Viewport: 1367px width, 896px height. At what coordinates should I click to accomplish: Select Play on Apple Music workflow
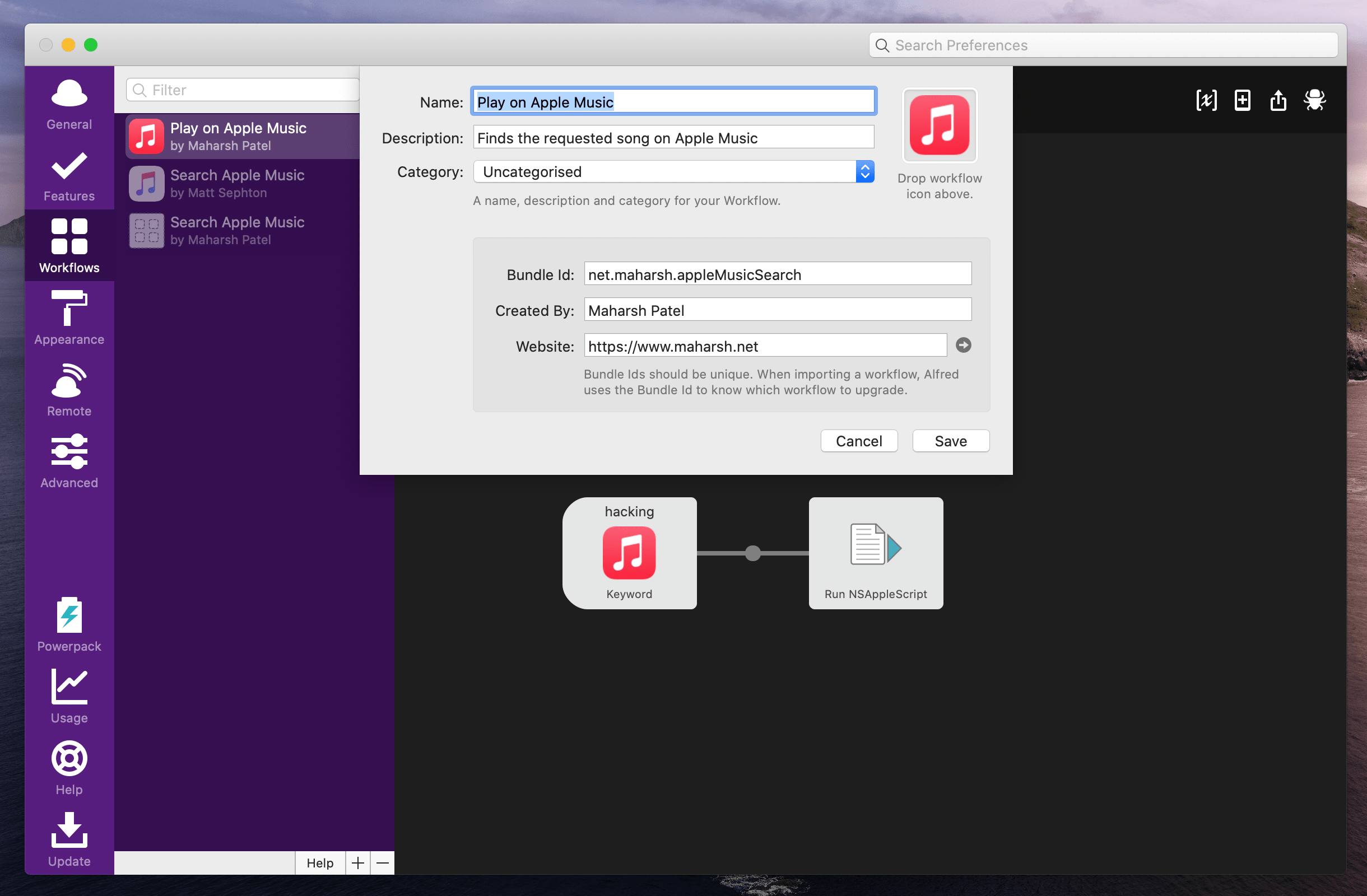pyautogui.click(x=243, y=137)
